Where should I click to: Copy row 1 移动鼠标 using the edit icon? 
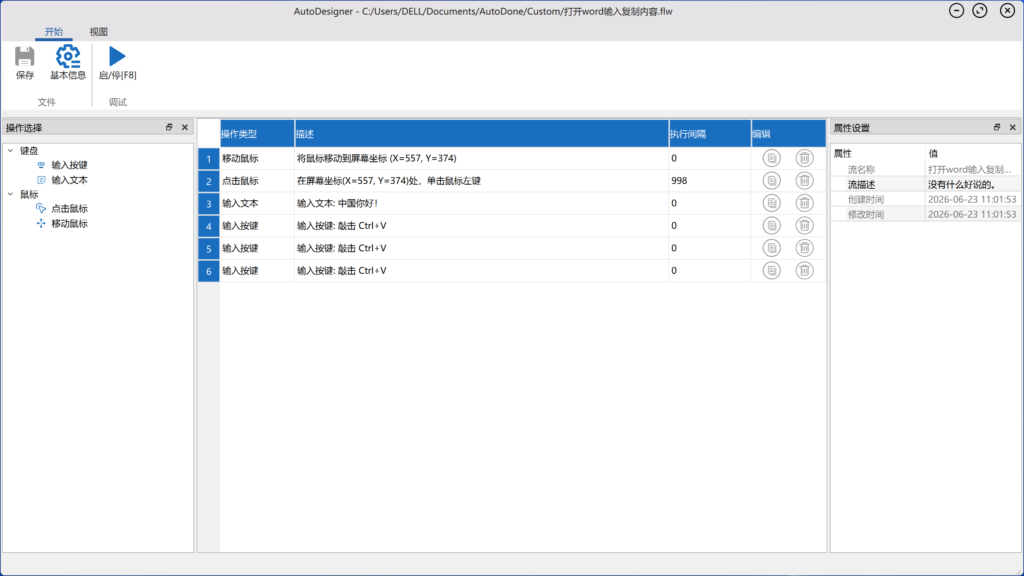(x=771, y=158)
